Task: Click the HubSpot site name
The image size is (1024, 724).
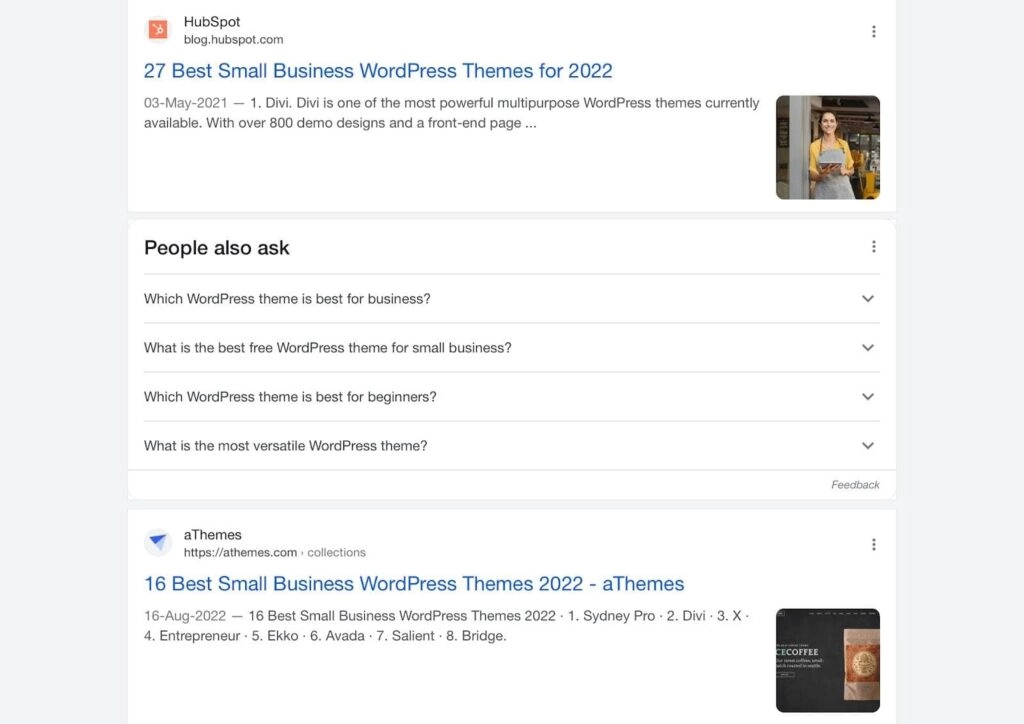Action: point(212,22)
